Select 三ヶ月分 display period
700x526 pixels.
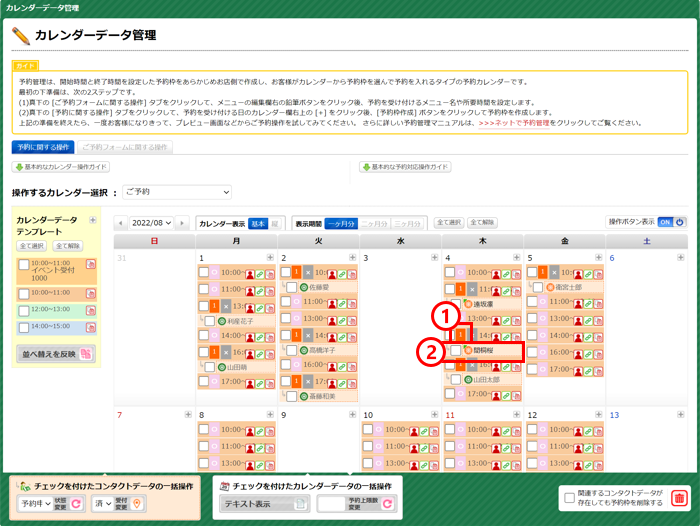[407, 224]
